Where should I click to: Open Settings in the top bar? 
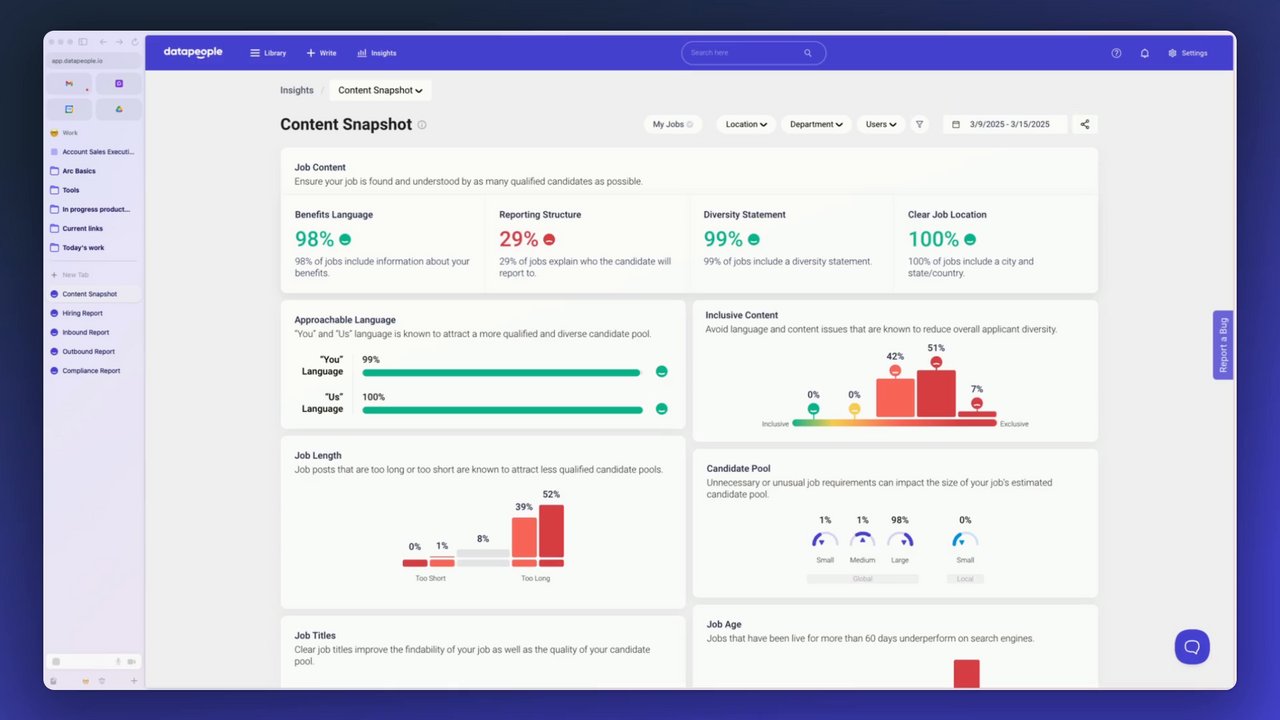point(1188,53)
